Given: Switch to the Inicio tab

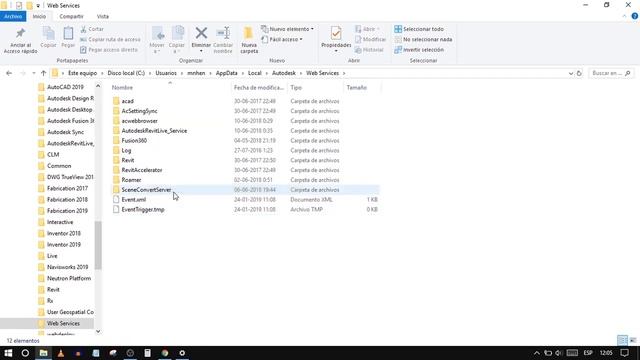Looking at the screenshot, I should click(39, 16).
